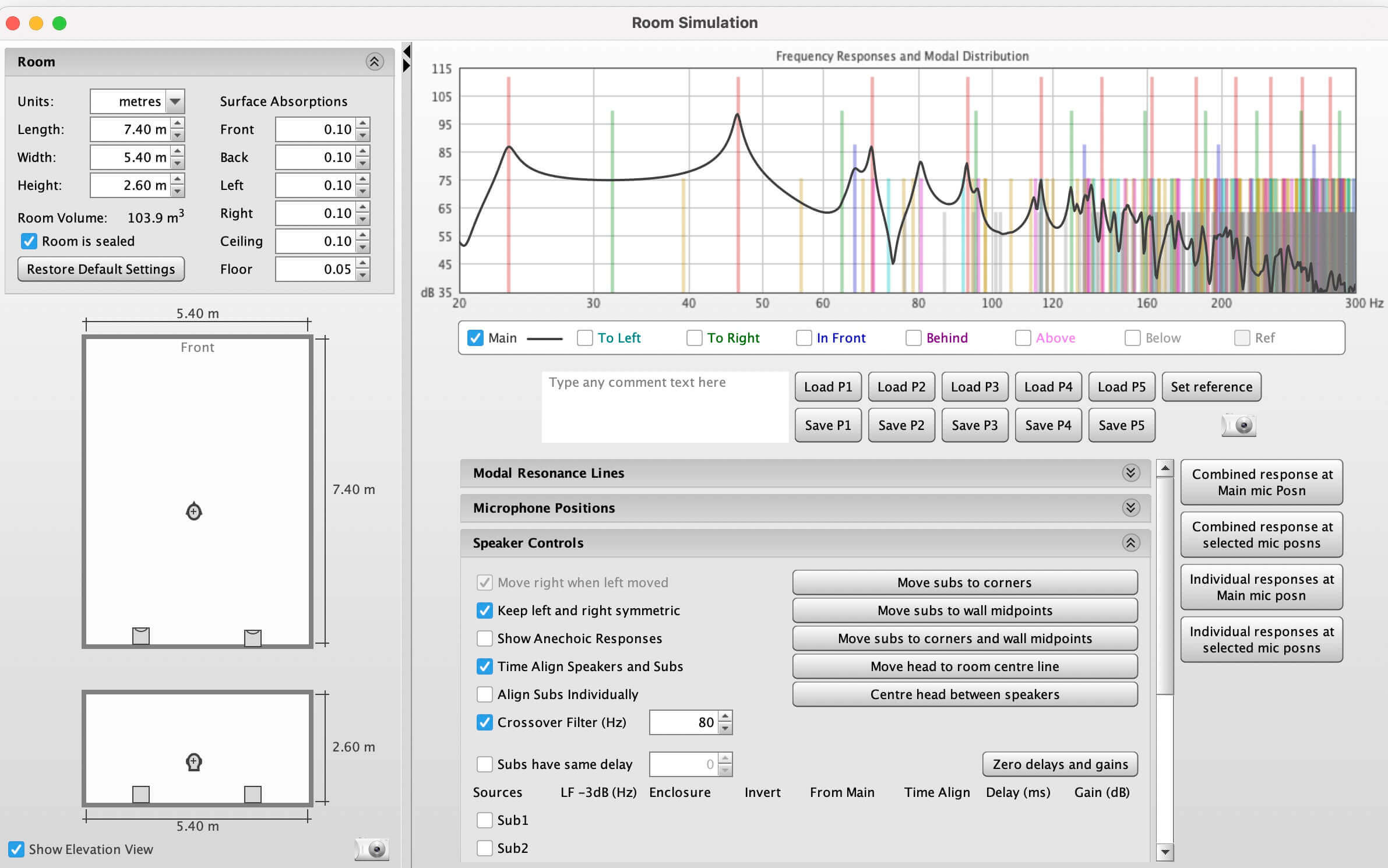1388x868 pixels.
Task: Select the microphone head marker in plan view
Action: pyautogui.click(x=194, y=511)
